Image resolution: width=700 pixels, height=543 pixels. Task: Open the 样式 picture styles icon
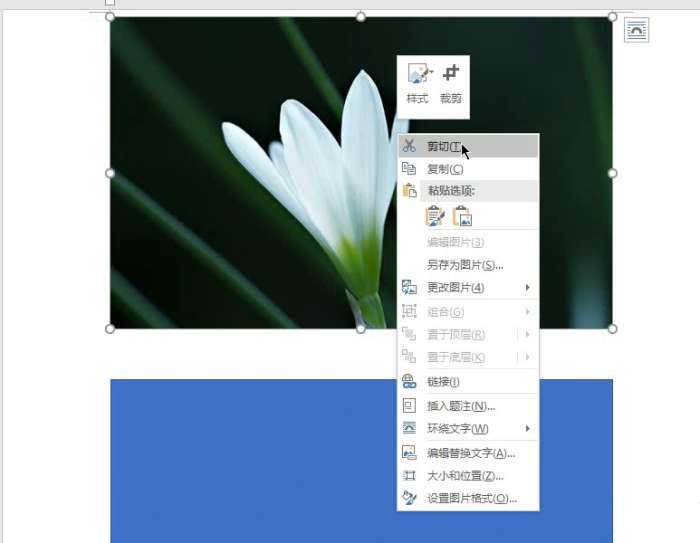419,74
